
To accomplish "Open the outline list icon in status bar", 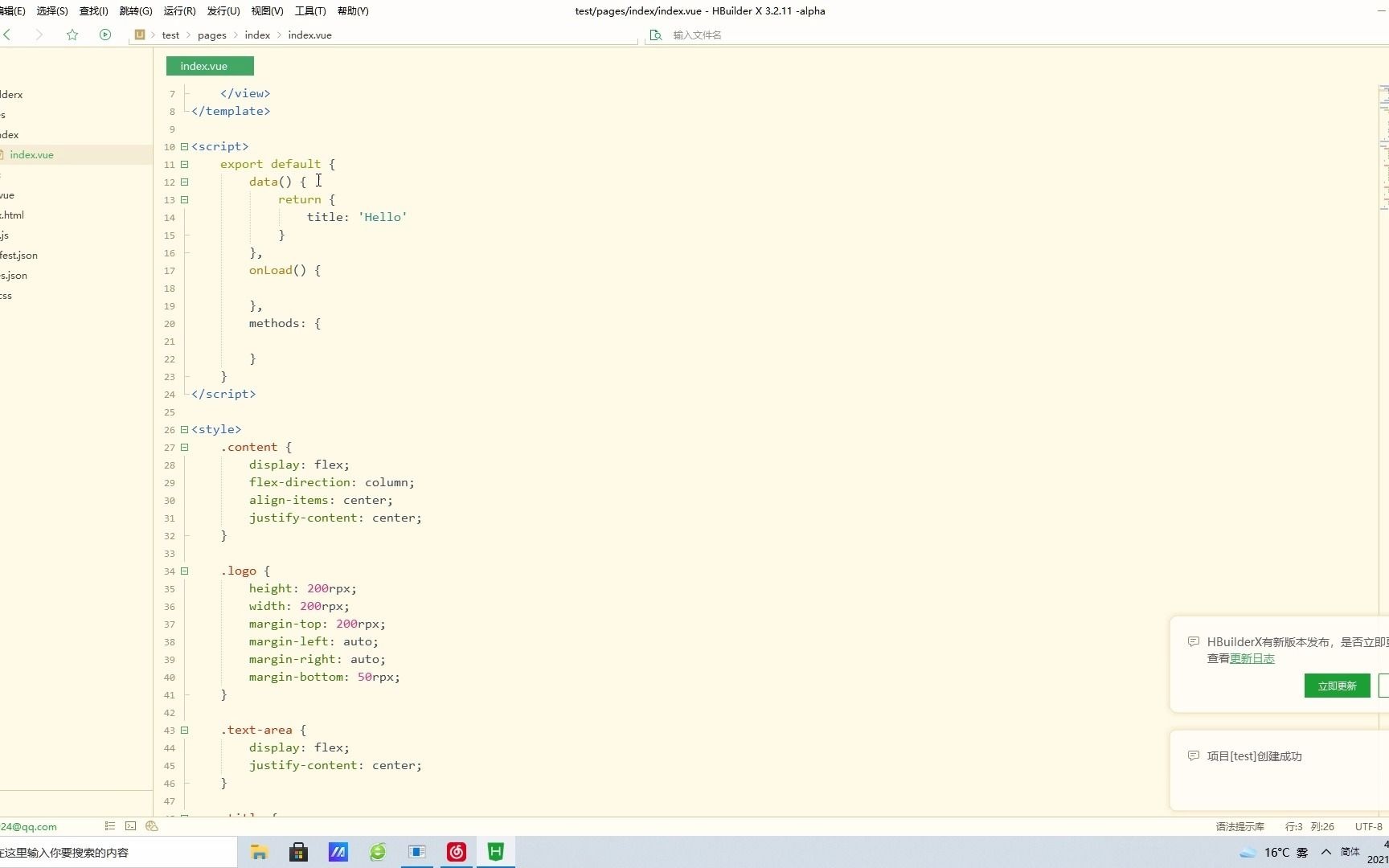I will (110, 826).
